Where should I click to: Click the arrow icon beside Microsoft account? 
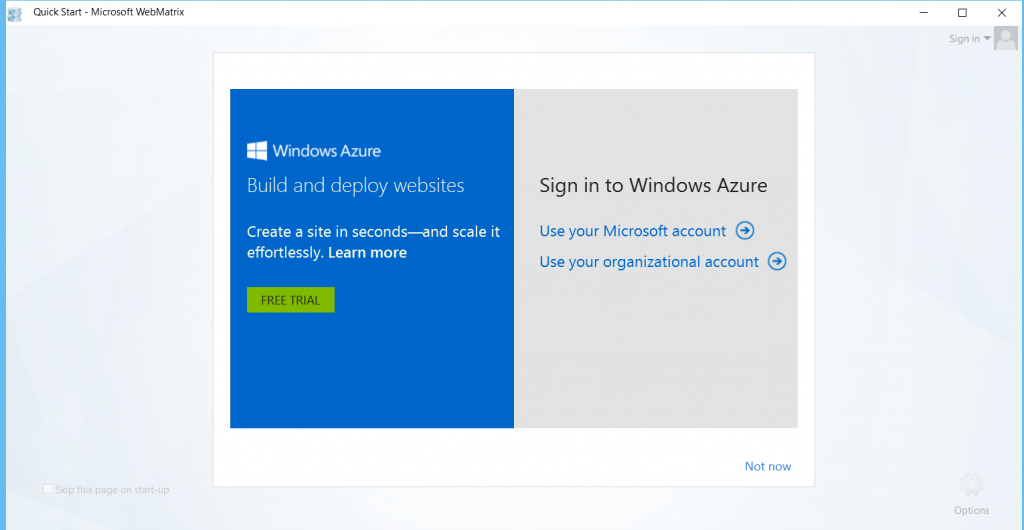tap(745, 230)
